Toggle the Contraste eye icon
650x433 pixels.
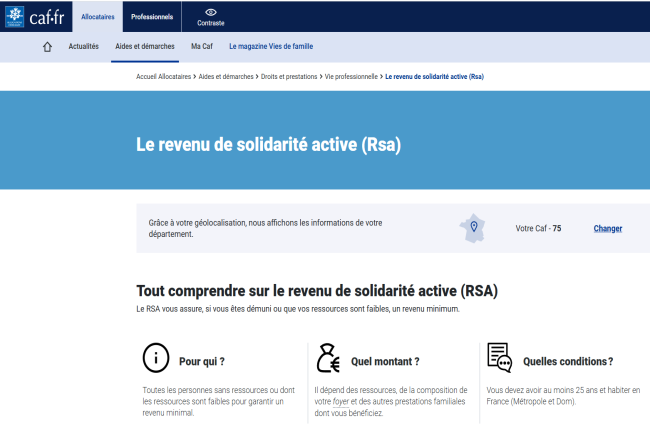[x=210, y=12]
